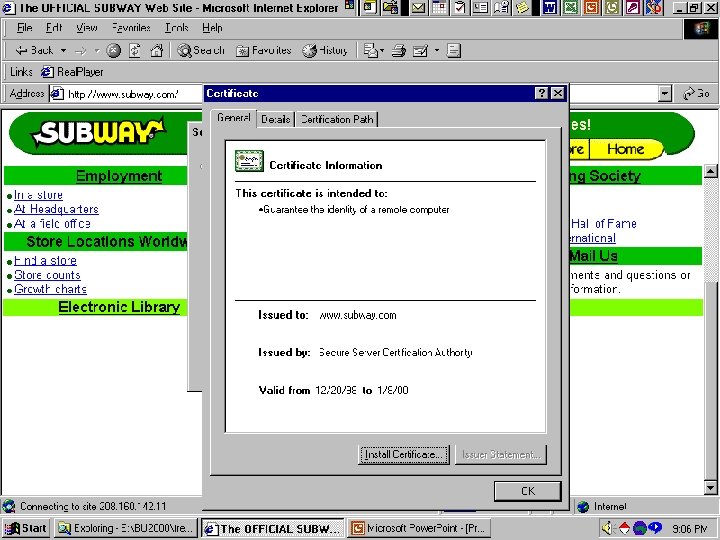Click the Office shortcut bar Access key icon
This screenshot has width=720, height=540.
coord(633,7)
